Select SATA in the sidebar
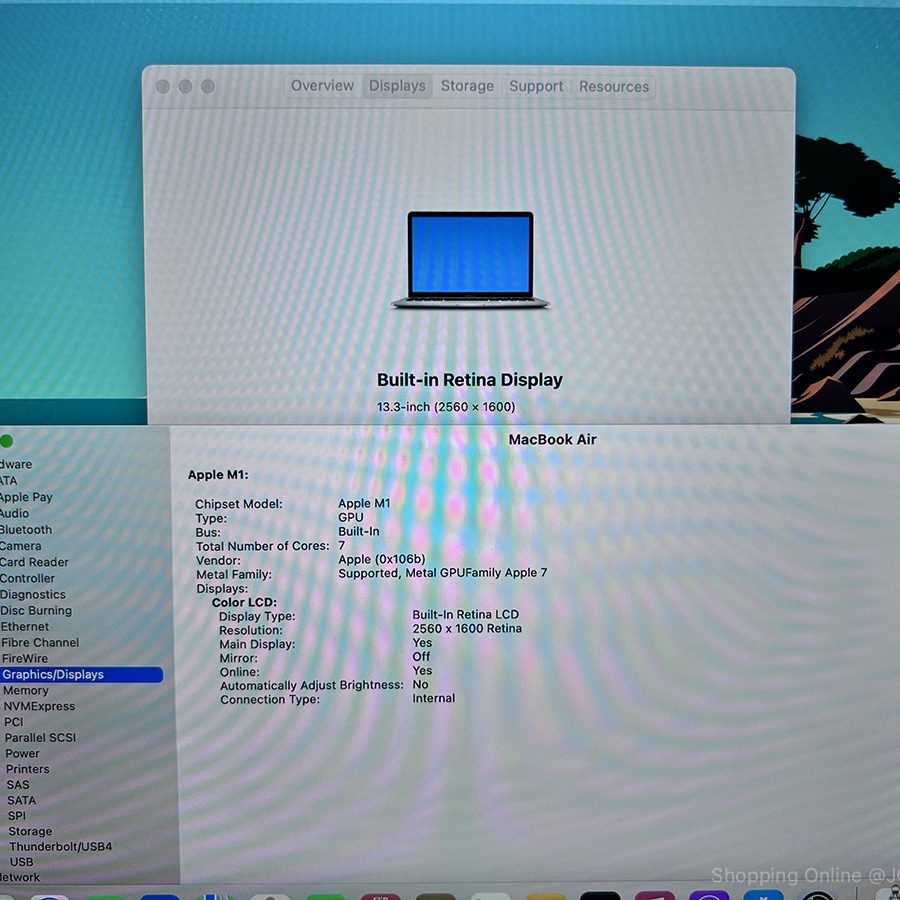This screenshot has width=900, height=900. coord(22,800)
